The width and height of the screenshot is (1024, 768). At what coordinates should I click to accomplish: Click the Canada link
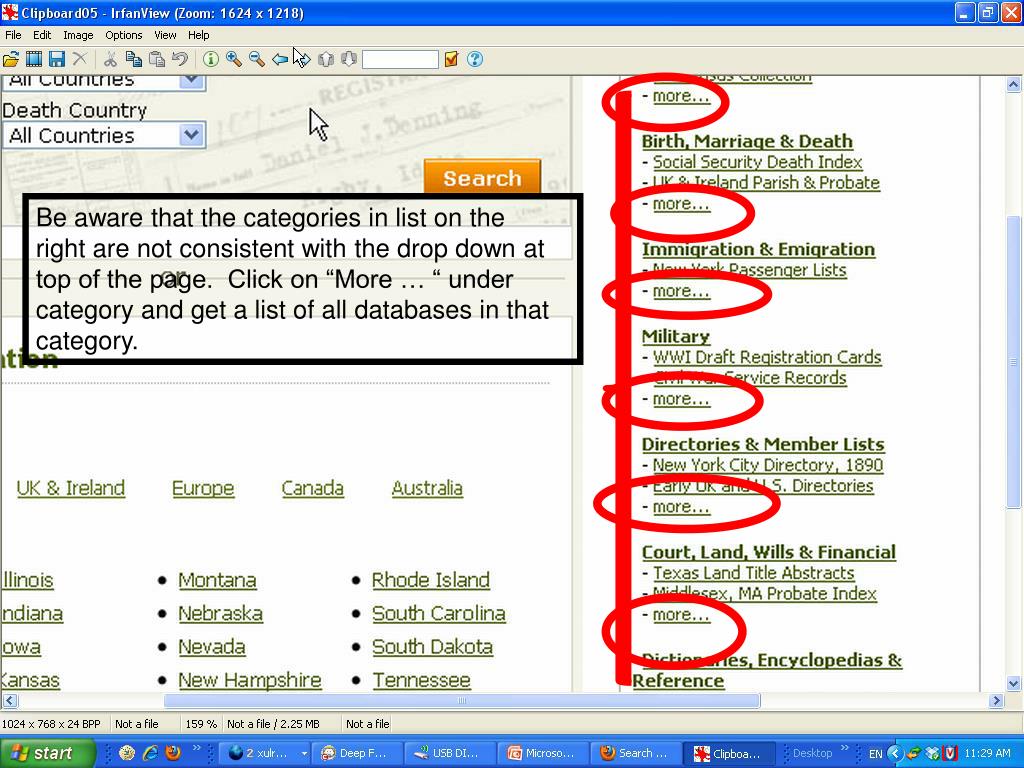click(313, 488)
